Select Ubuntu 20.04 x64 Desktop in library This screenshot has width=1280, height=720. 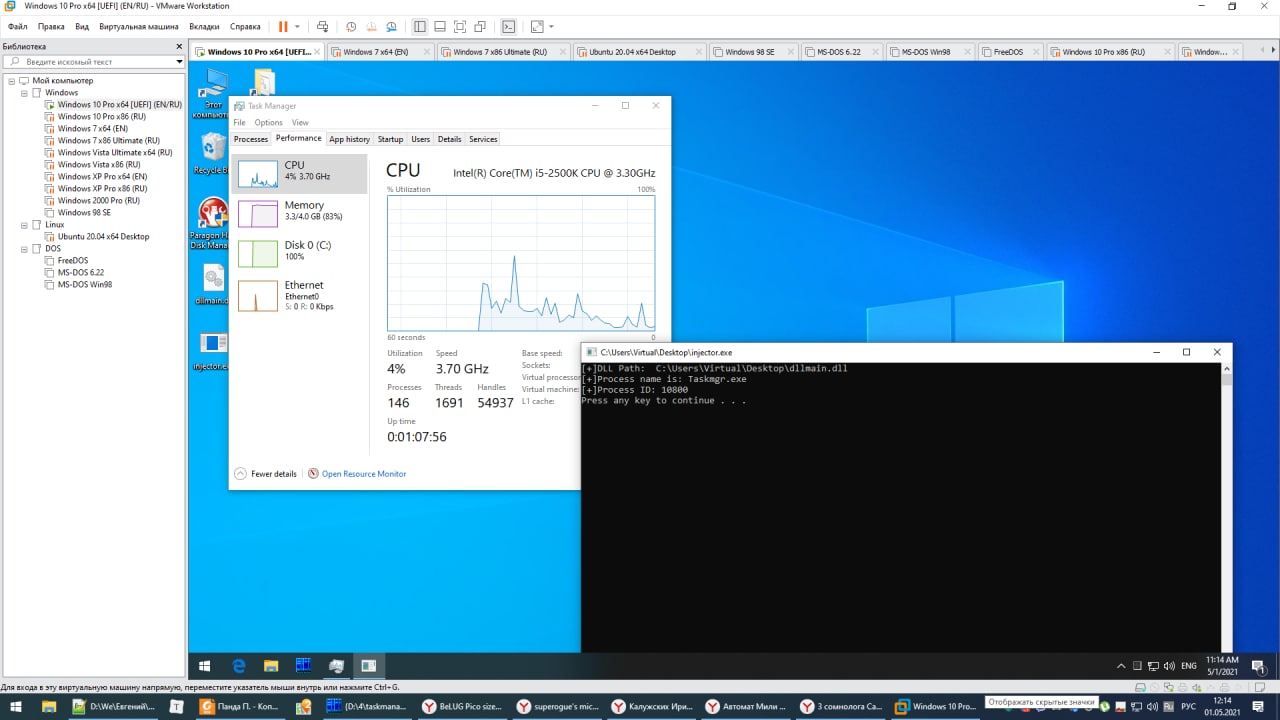point(103,236)
